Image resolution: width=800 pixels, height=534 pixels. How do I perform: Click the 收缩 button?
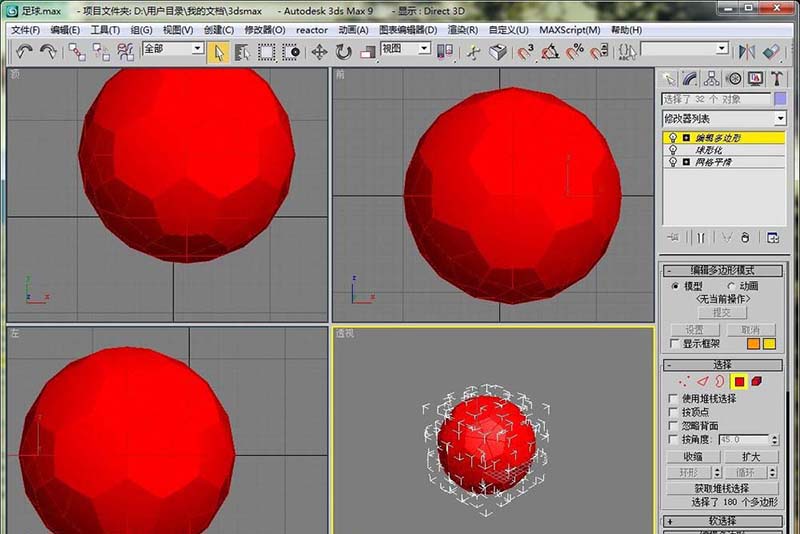point(693,456)
